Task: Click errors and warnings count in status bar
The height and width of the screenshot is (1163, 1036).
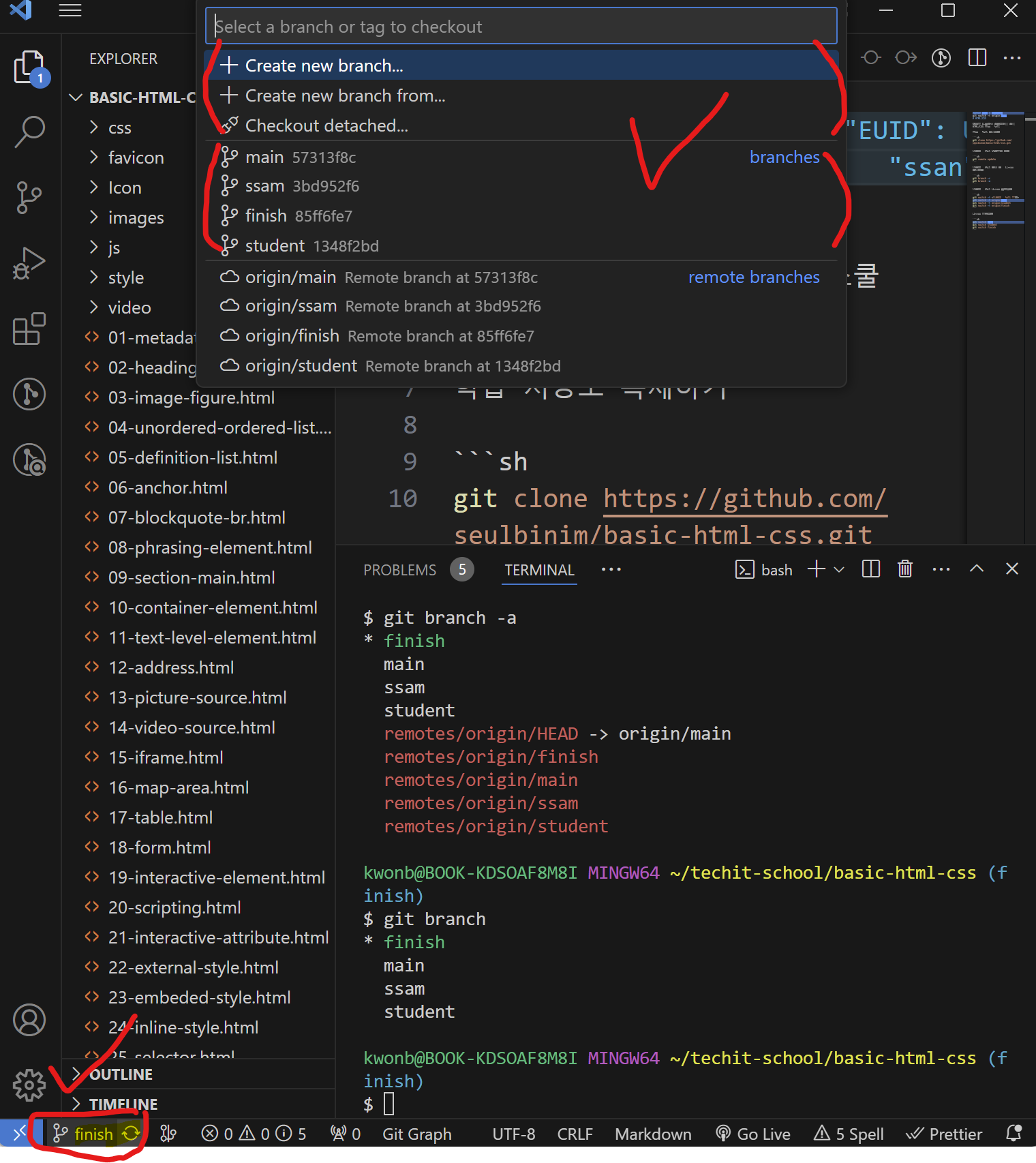Action: [x=254, y=1134]
